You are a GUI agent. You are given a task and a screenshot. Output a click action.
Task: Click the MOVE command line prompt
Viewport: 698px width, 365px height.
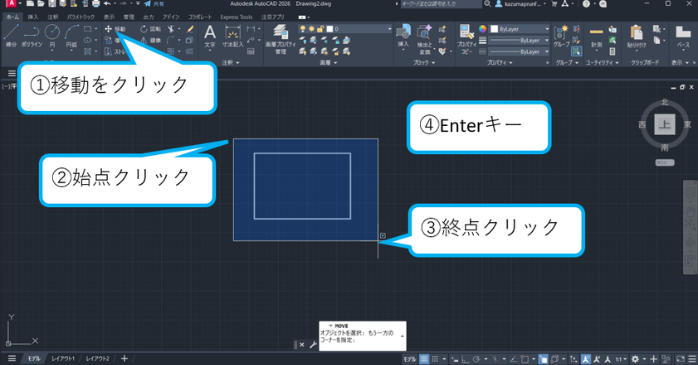362,336
